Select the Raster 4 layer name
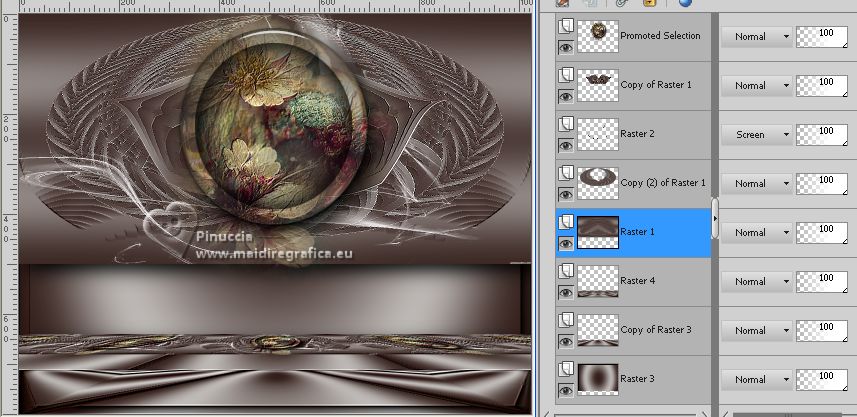 pyautogui.click(x=637, y=281)
